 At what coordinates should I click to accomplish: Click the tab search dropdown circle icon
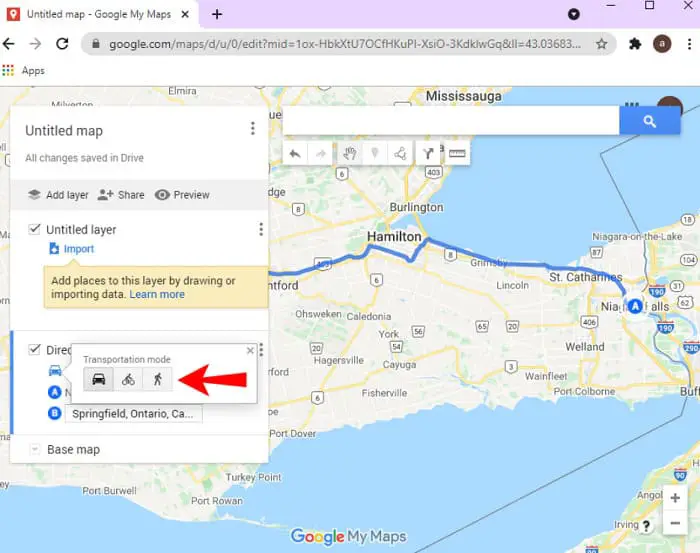pyautogui.click(x=574, y=14)
